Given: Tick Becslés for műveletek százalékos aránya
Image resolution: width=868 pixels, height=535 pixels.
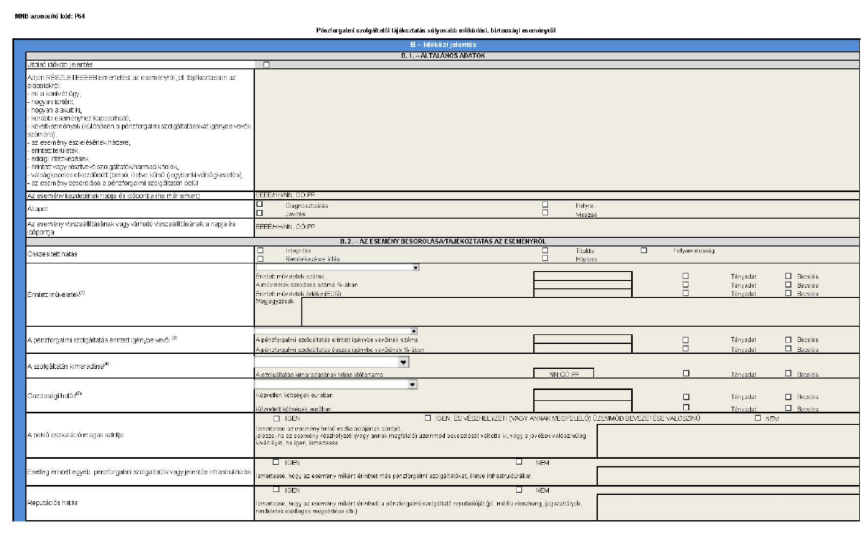Looking at the screenshot, I should point(788,285).
